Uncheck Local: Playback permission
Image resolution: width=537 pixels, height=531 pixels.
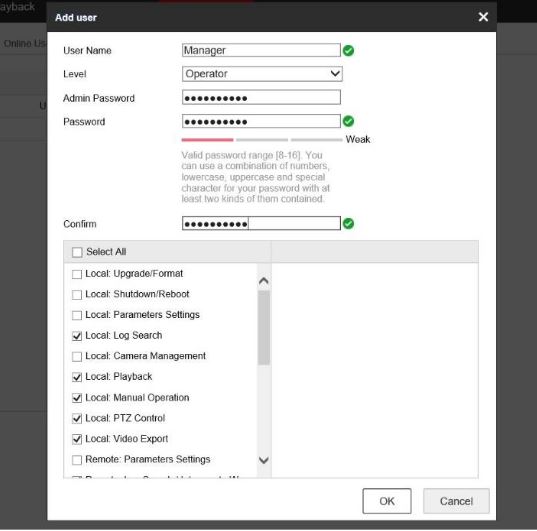point(77,377)
